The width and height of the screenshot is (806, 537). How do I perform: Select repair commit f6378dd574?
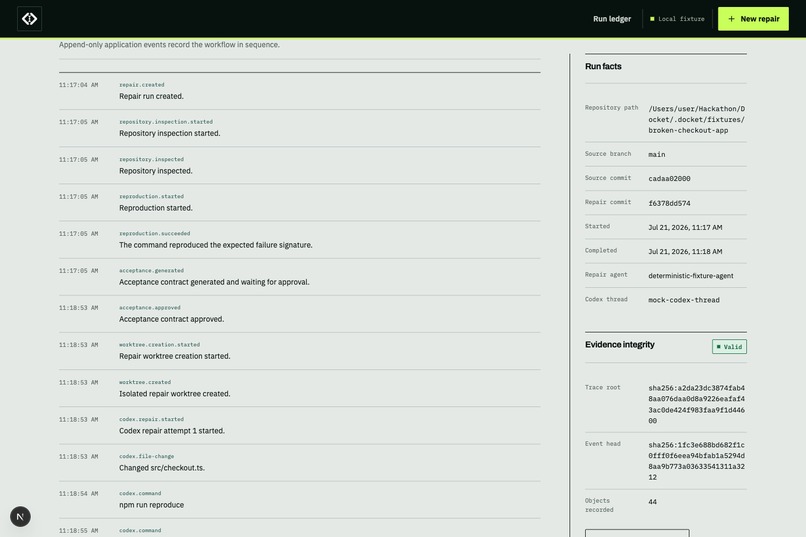pos(669,203)
